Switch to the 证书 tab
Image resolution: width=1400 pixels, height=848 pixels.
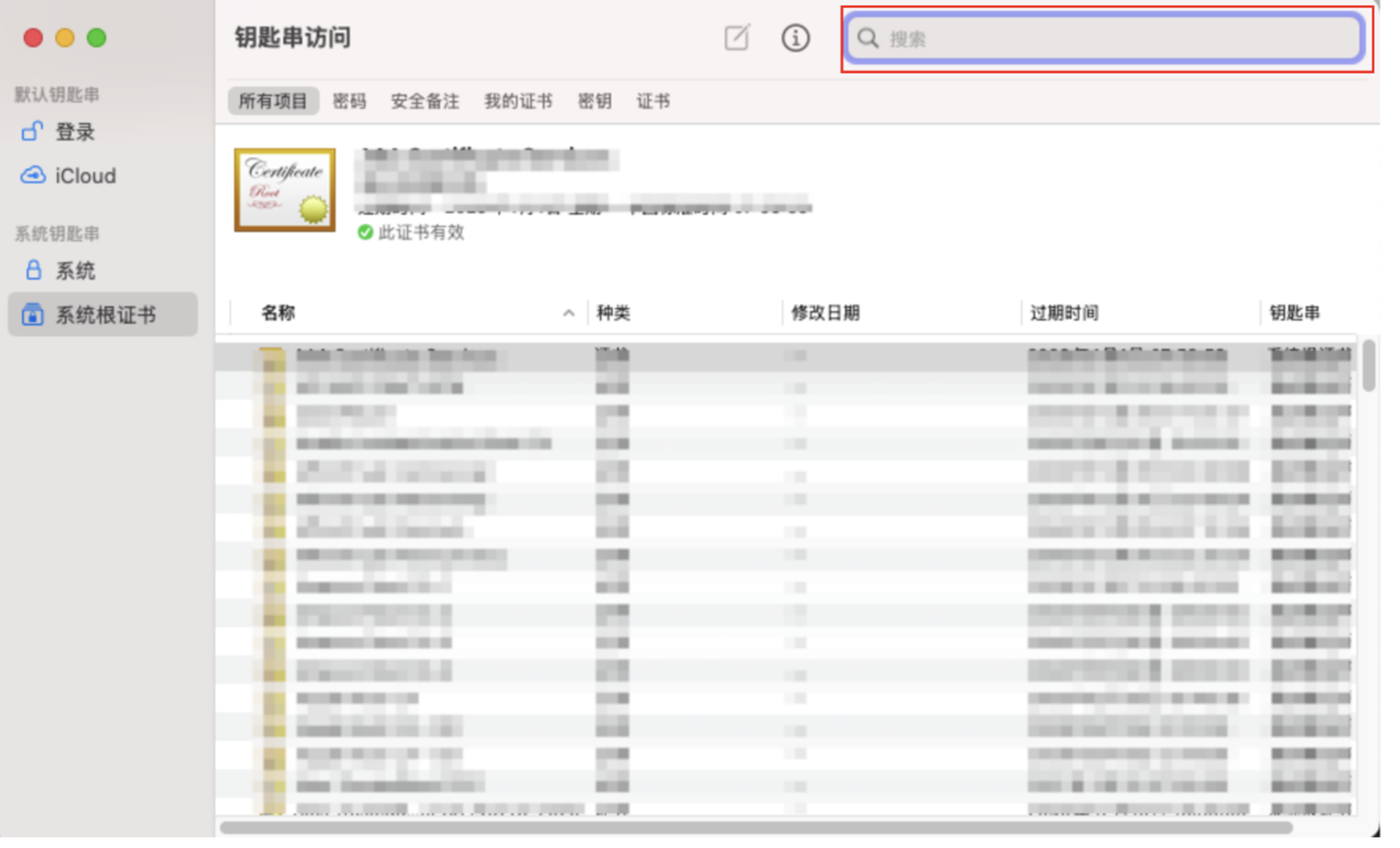coord(653,101)
